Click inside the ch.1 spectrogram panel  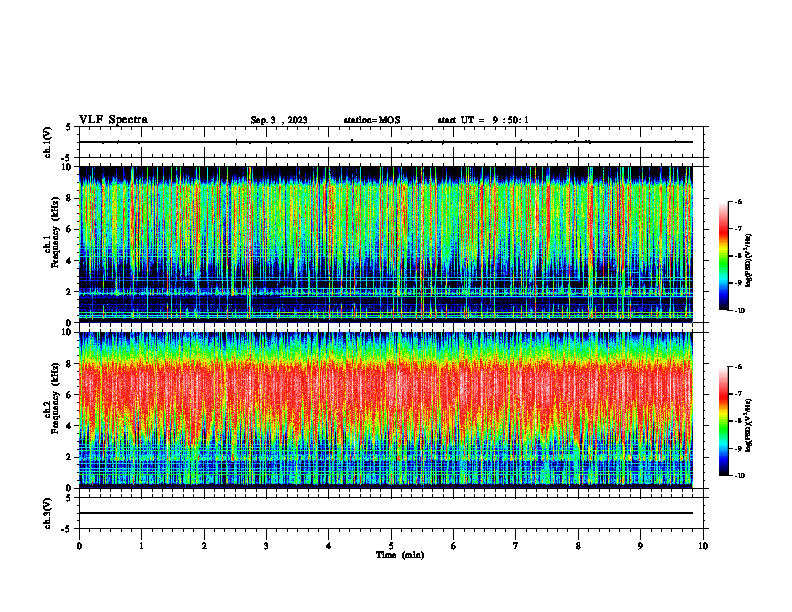386,244
